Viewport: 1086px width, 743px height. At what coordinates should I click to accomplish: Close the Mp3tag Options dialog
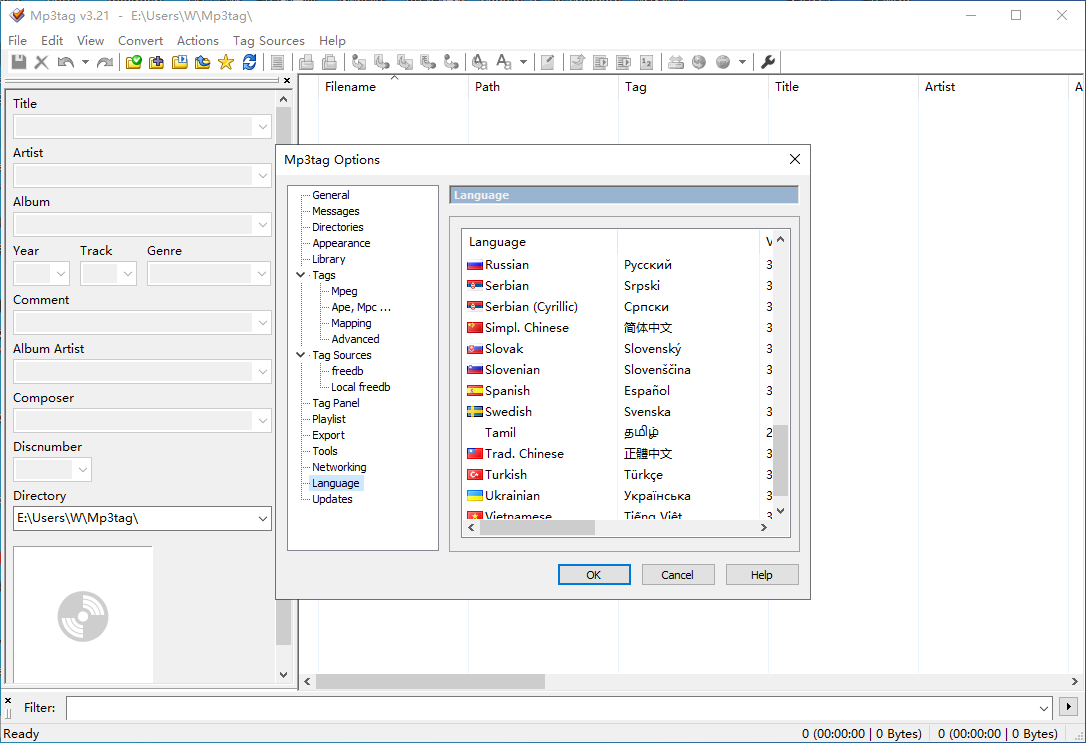click(x=794, y=159)
